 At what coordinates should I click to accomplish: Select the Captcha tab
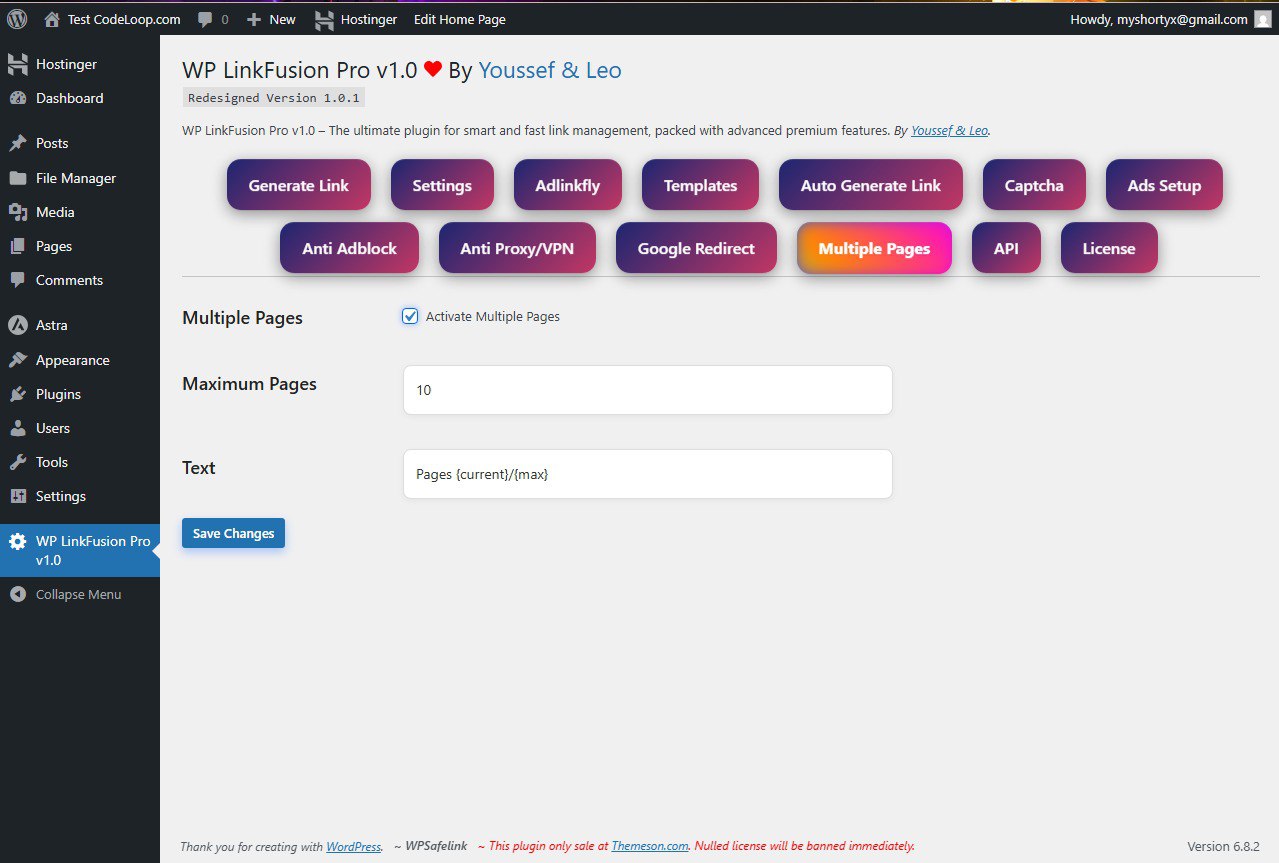1034,185
